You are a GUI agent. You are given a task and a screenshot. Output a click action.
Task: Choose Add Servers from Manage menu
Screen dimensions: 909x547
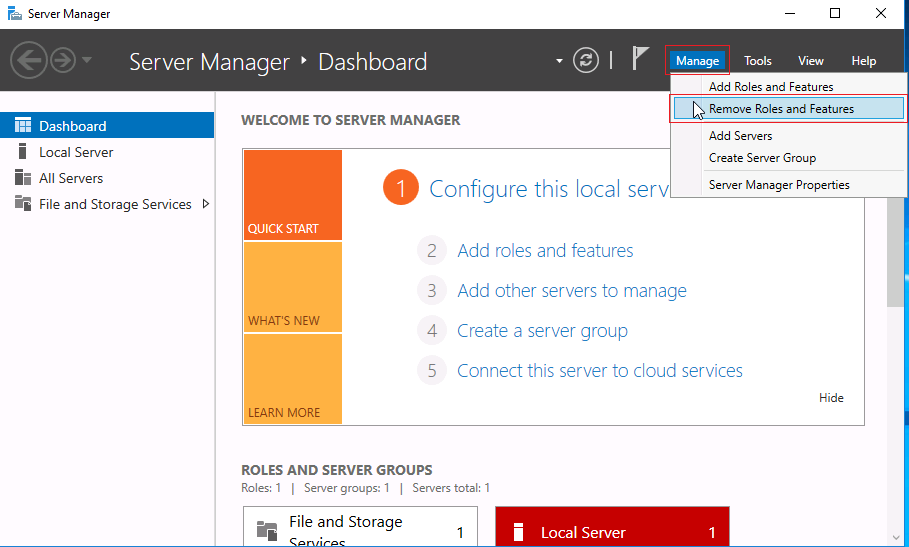point(740,136)
